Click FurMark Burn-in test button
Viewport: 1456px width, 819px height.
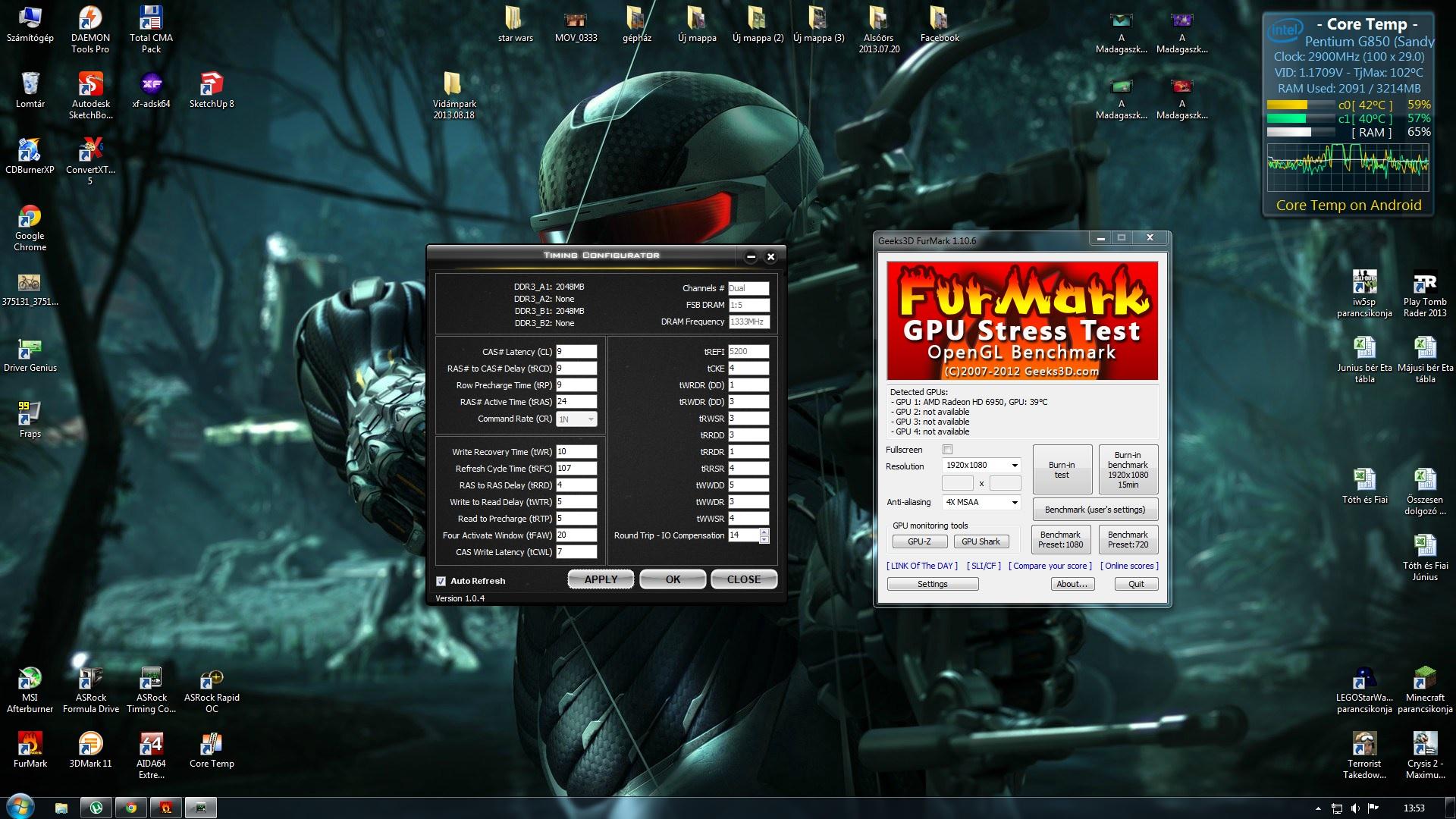pyautogui.click(x=1061, y=469)
